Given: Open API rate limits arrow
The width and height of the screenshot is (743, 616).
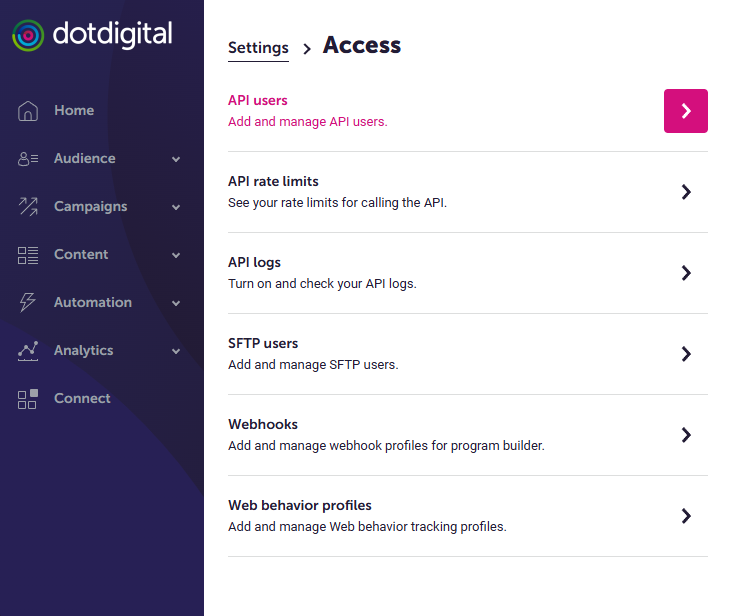Looking at the screenshot, I should click(x=686, y=192).
